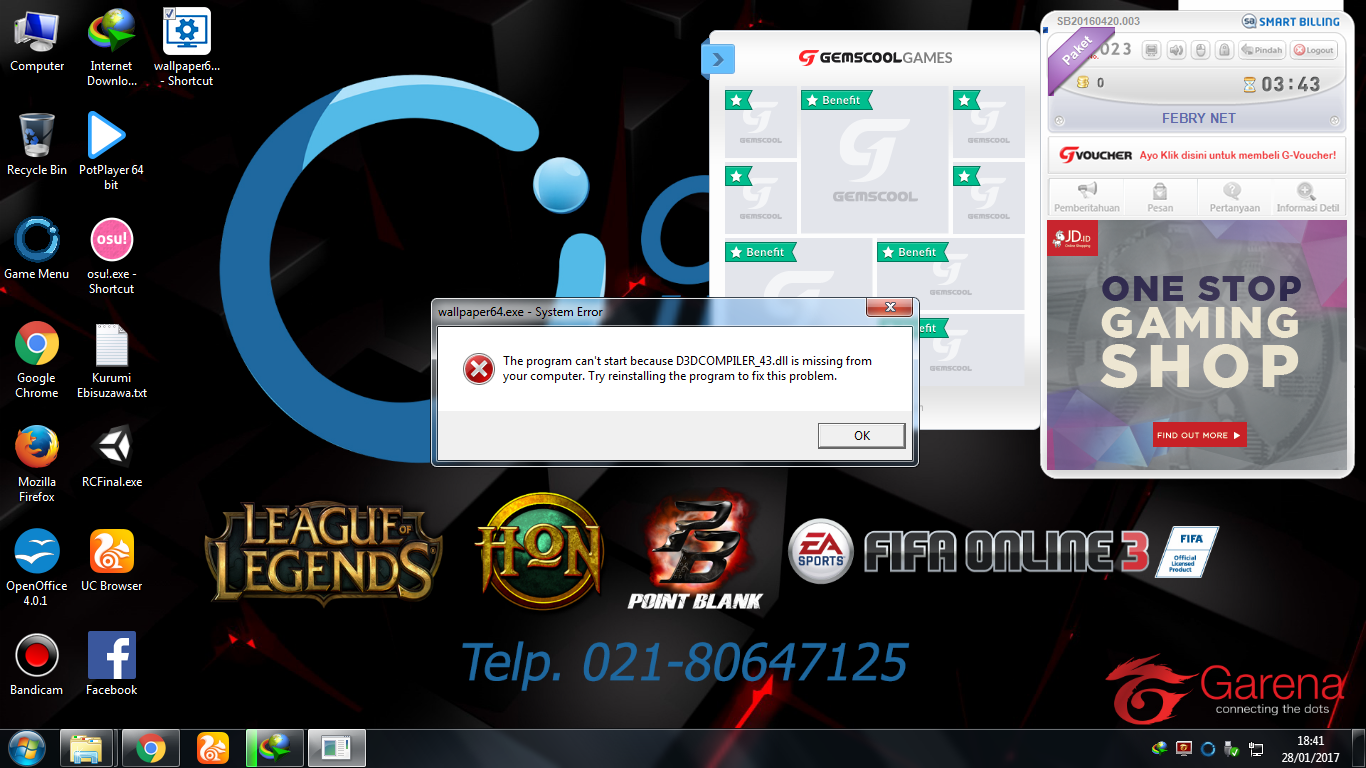Open the Recycle Bin
Viewport: 1366px width, 768px height.
[37, 144]
